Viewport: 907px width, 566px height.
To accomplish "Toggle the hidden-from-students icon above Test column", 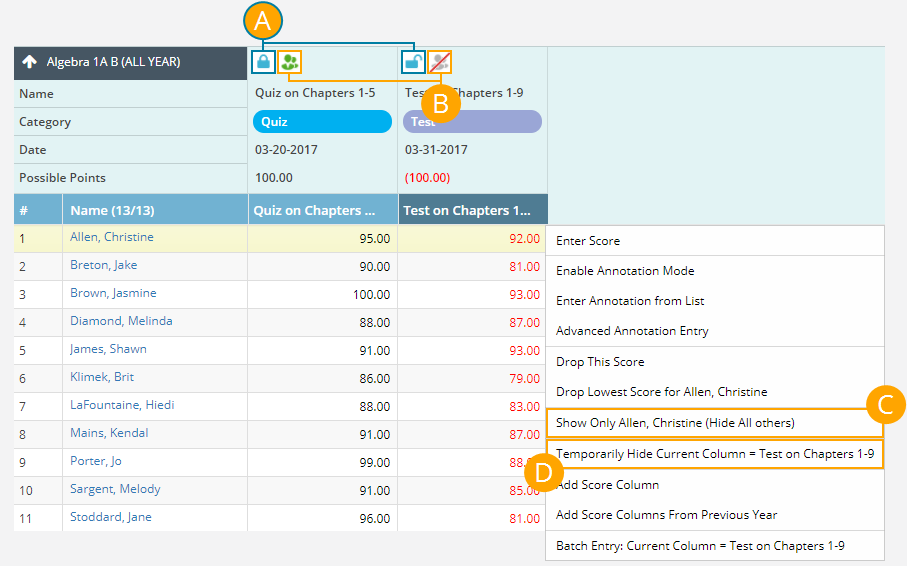I will (440, 62).
